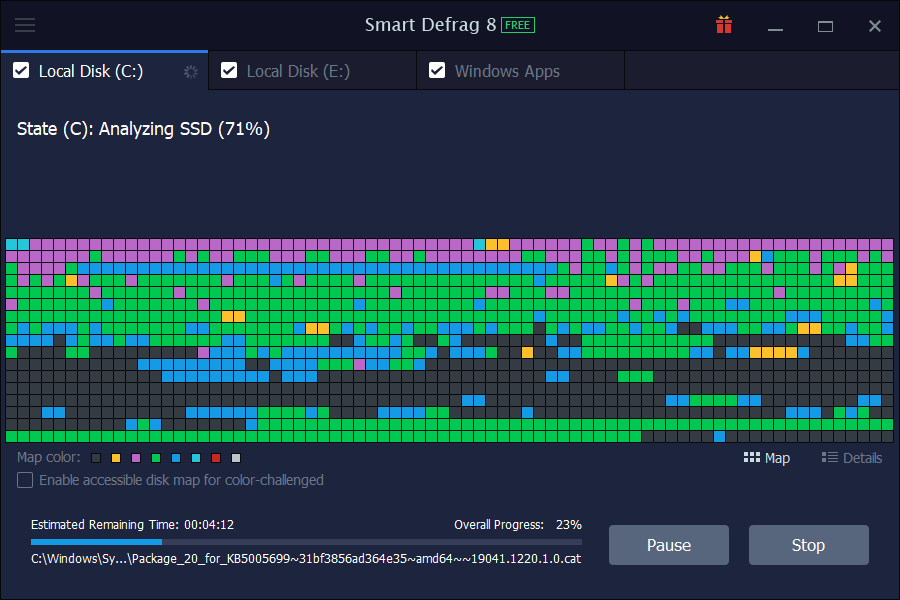
Task: Click the dark gray map color swatch
Action: coord(96,458)
